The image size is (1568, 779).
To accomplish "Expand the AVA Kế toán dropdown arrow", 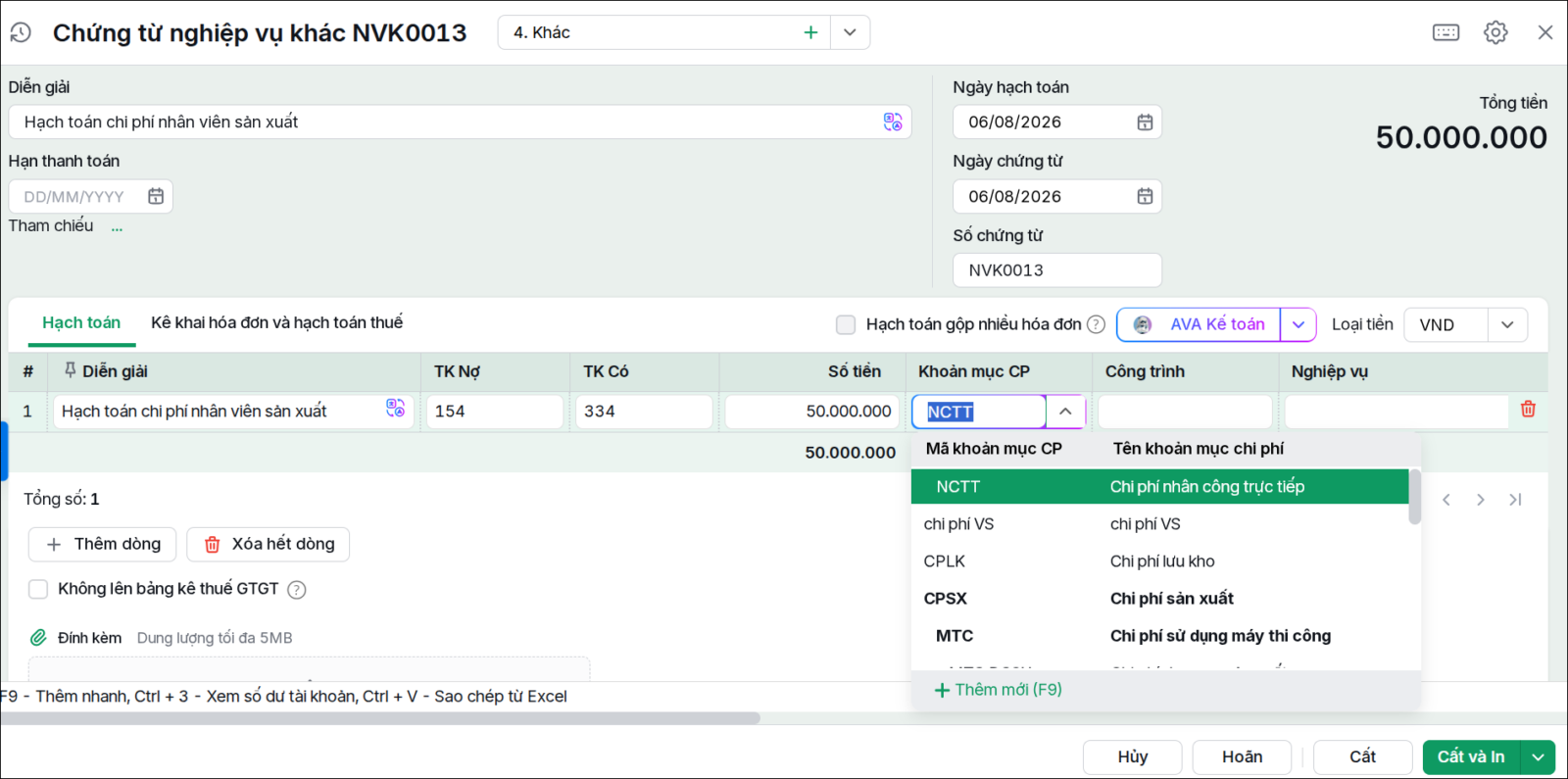I will point(1298,324).
